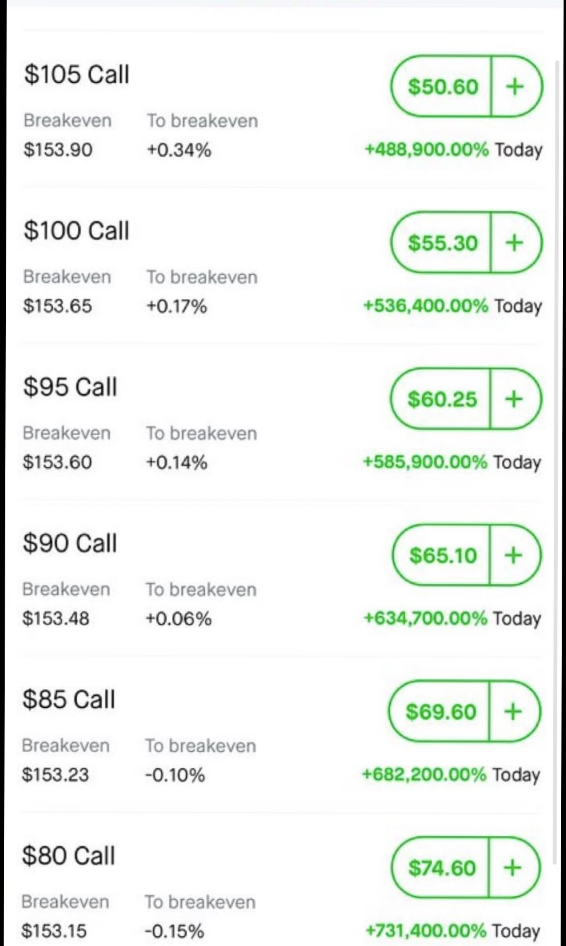Add the $85 Call with plus icon

pos(514,711)
